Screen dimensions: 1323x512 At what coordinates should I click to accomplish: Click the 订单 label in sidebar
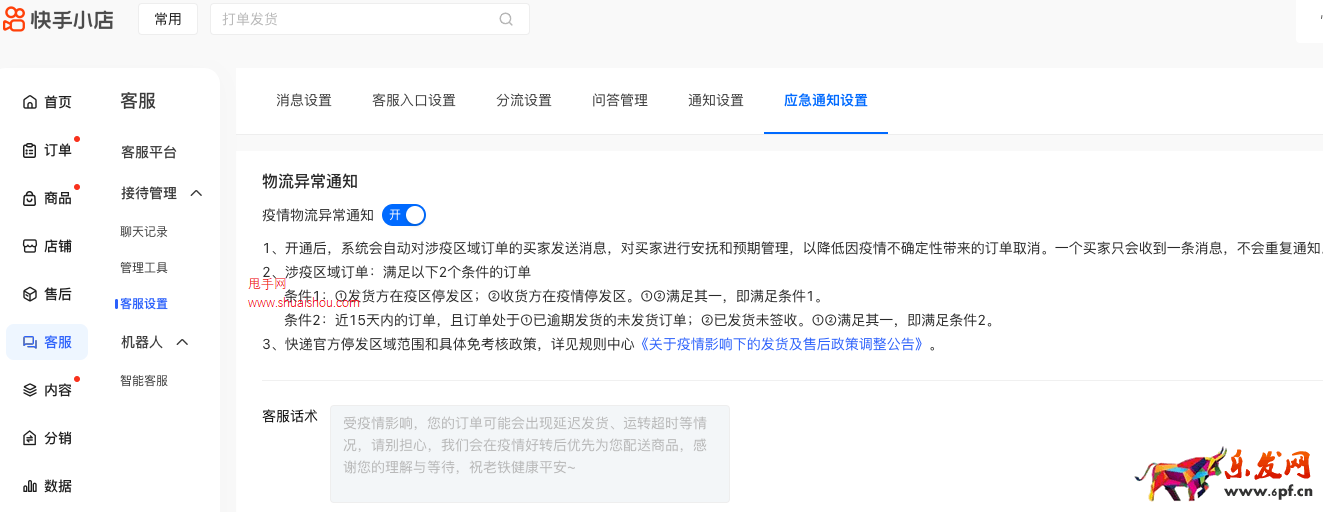pyautogui.click(x=58, y=150)
